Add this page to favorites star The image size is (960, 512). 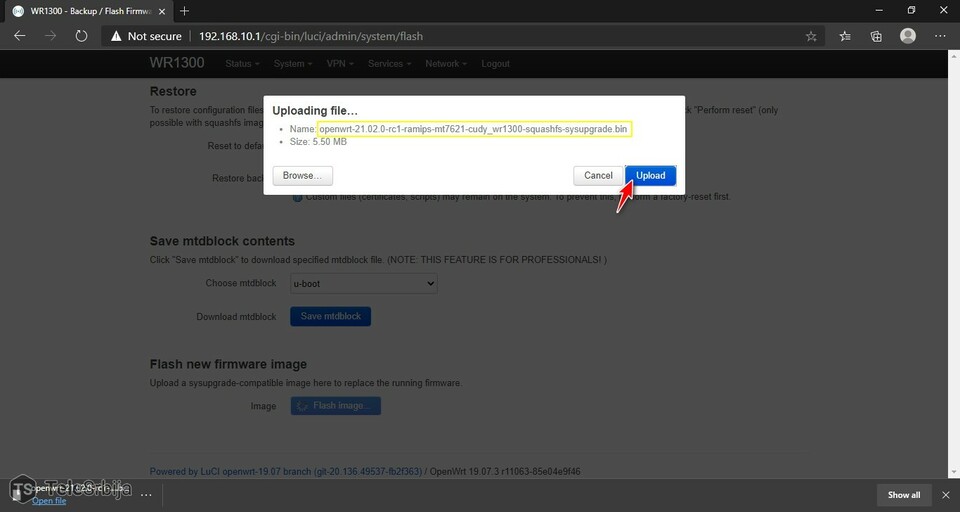[x=811, y=36]
